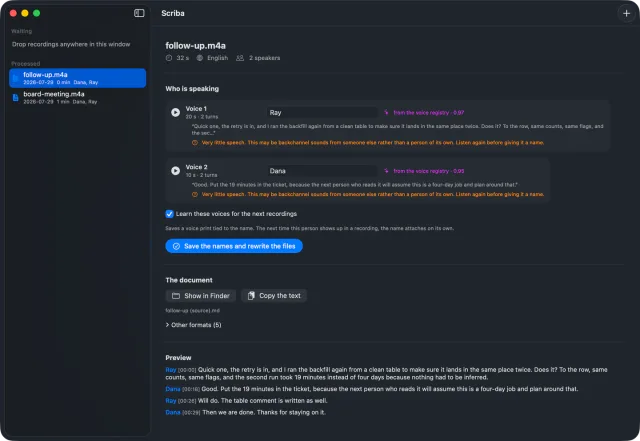Minimize the window with yellow button
The height and width of the screenshot is (441, 640).
click(24, 13)
